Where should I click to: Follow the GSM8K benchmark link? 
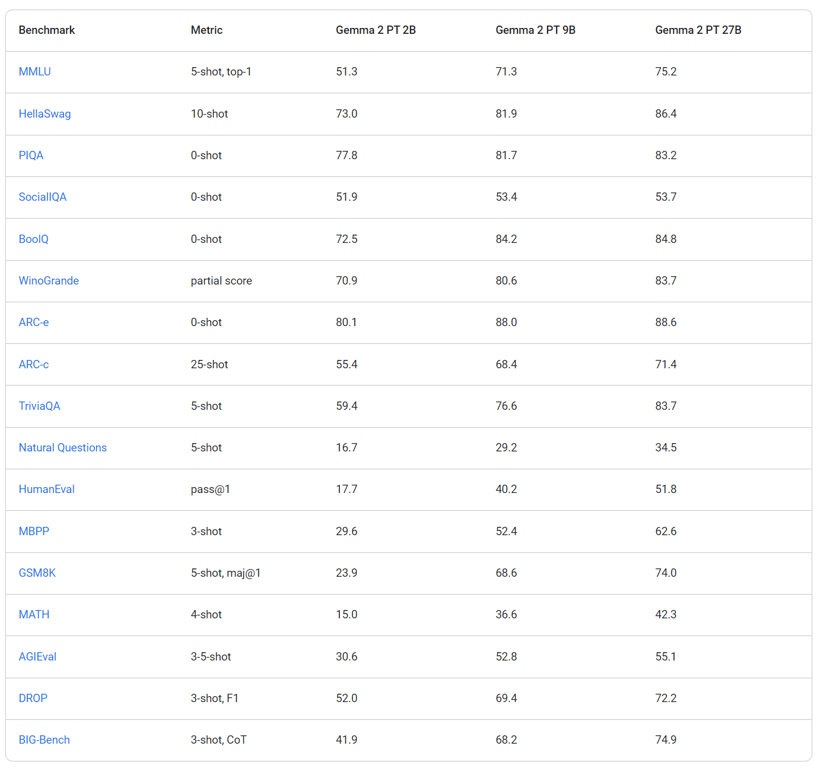click(38, 573)
